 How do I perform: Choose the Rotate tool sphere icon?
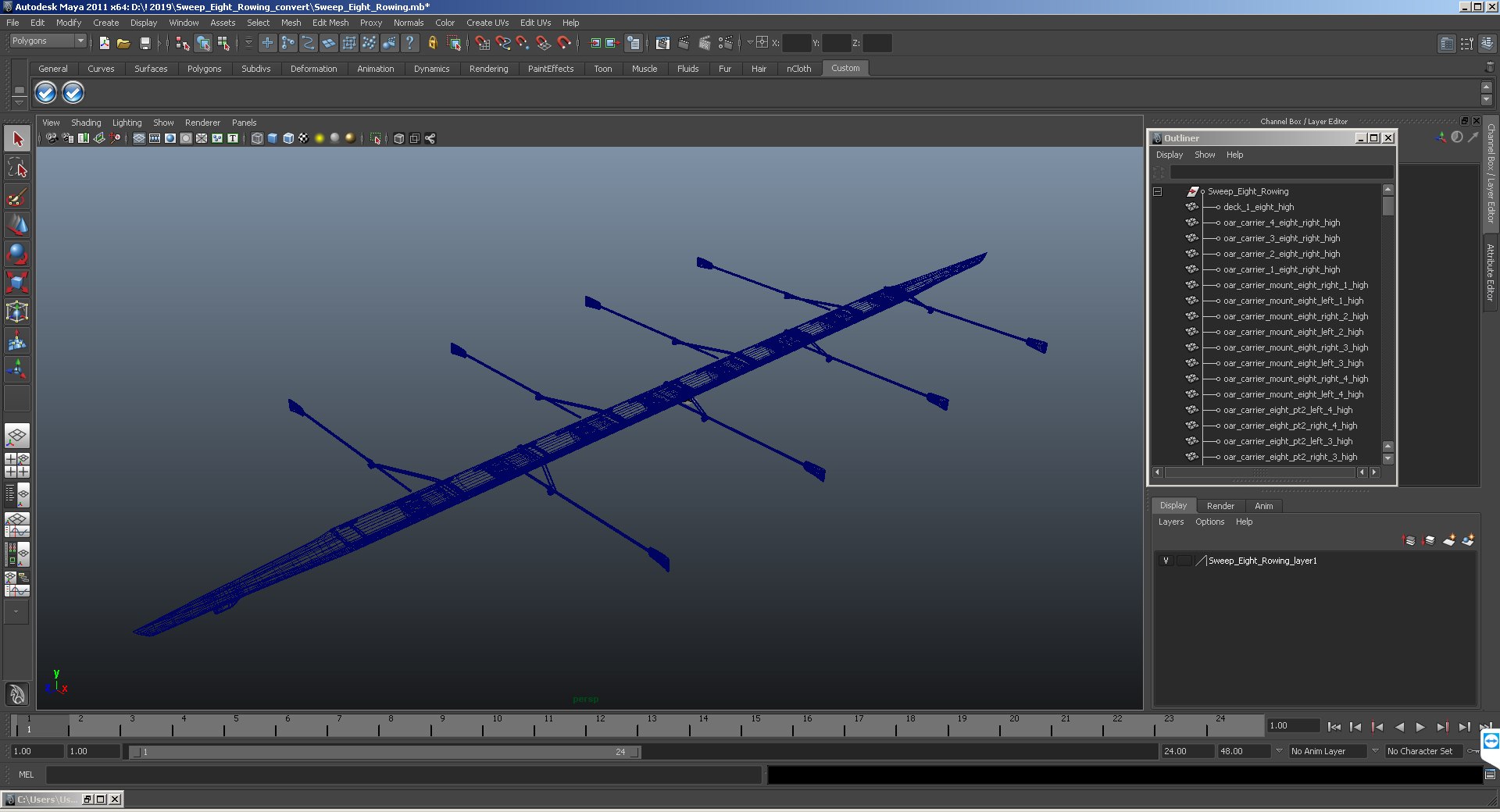(17, 254)
